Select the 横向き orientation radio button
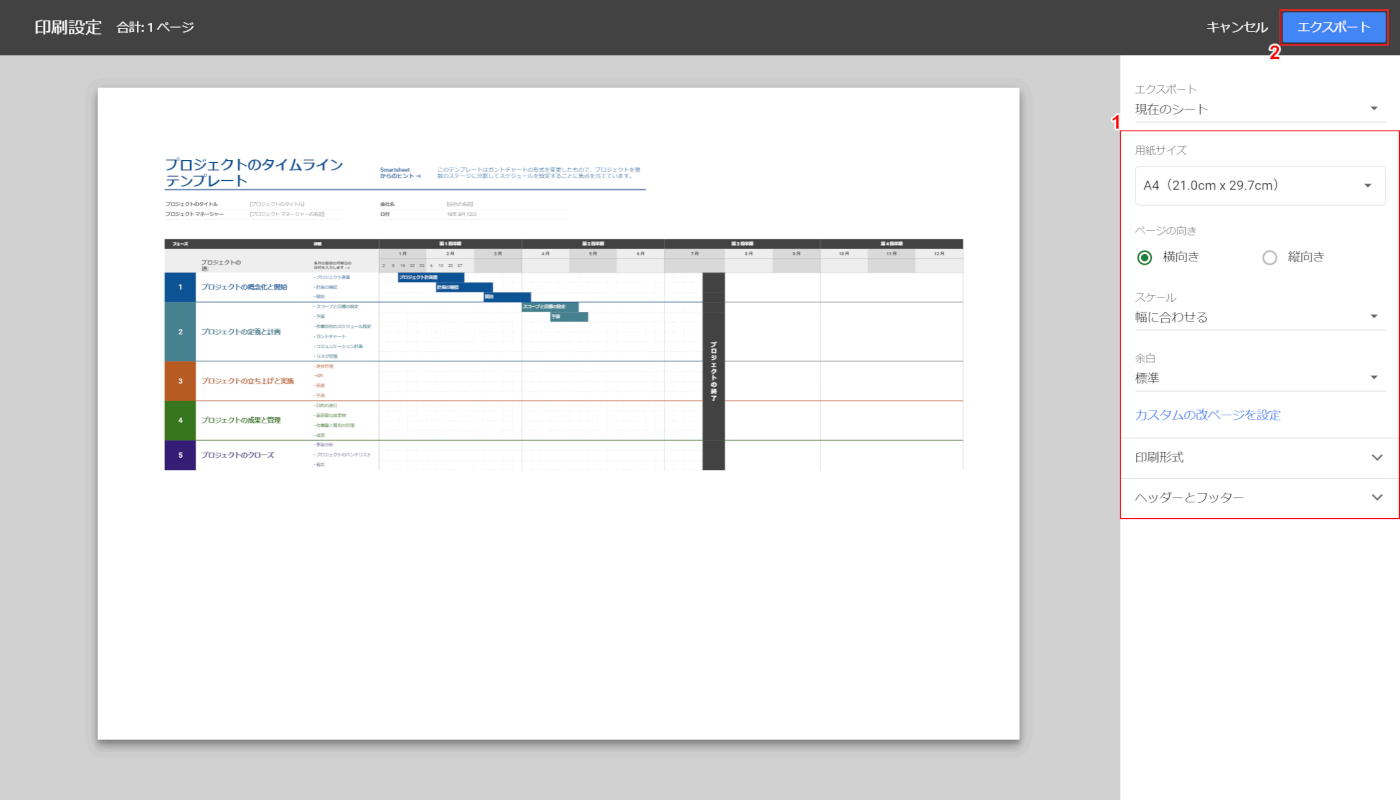This screenshot has height=800, width=1400. pyautogui.click(x=1145, y=257)
